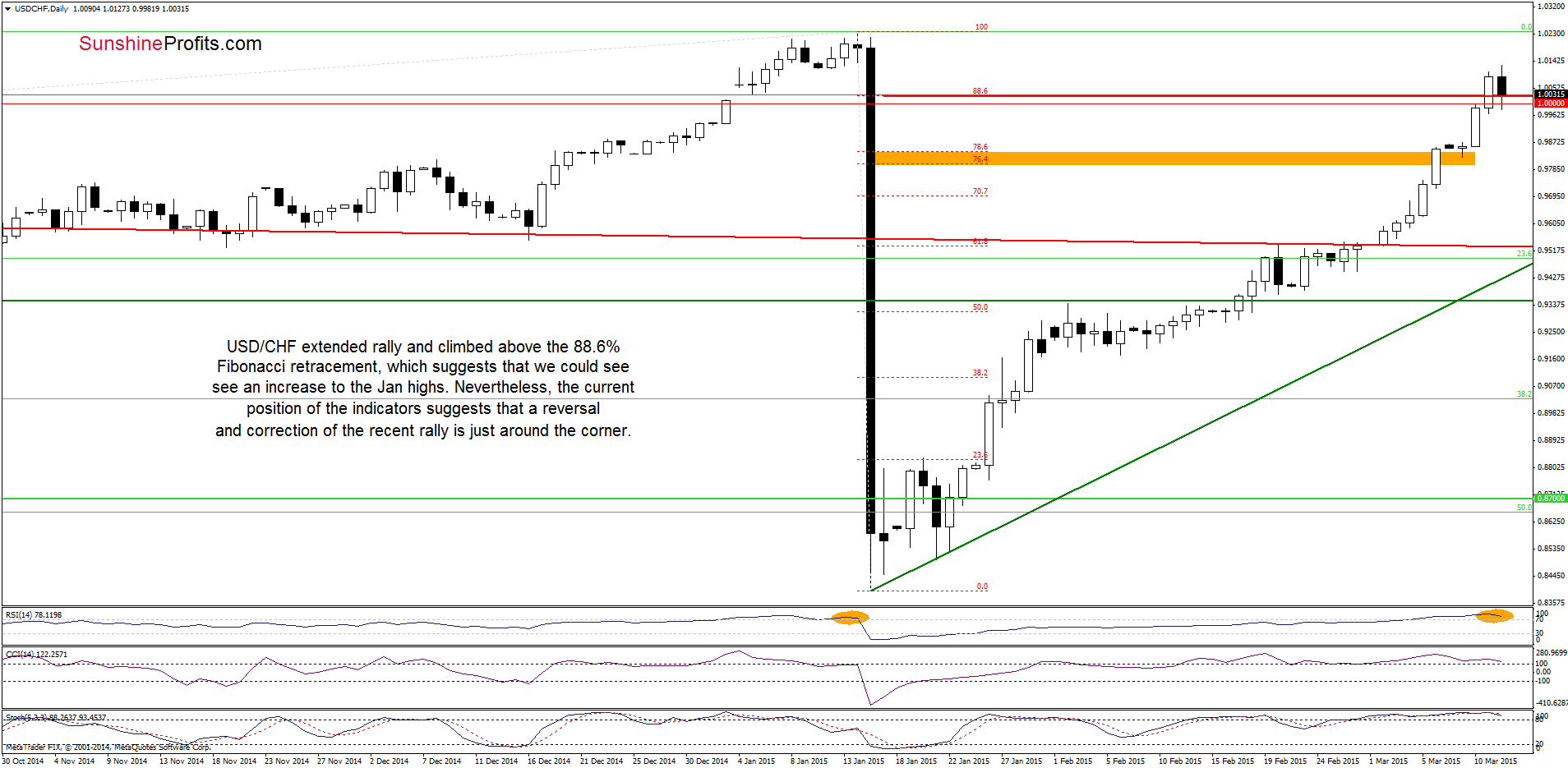Select the 'just around the corner' annotation line
This screenshot has height=768, width=1568.
(x=423, y=430)
